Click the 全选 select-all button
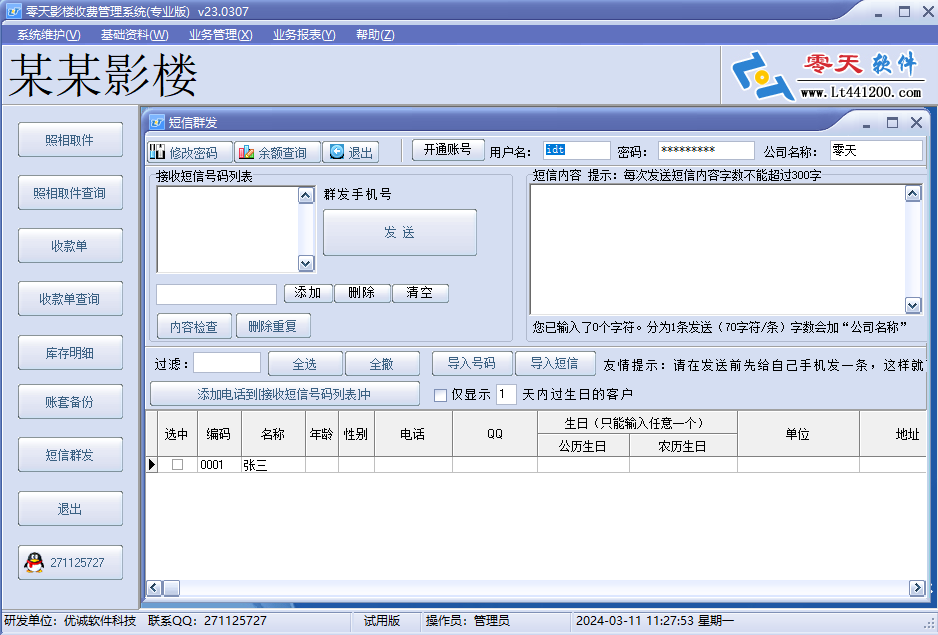This screenshot has width=938, height=635. pos(304,364)
